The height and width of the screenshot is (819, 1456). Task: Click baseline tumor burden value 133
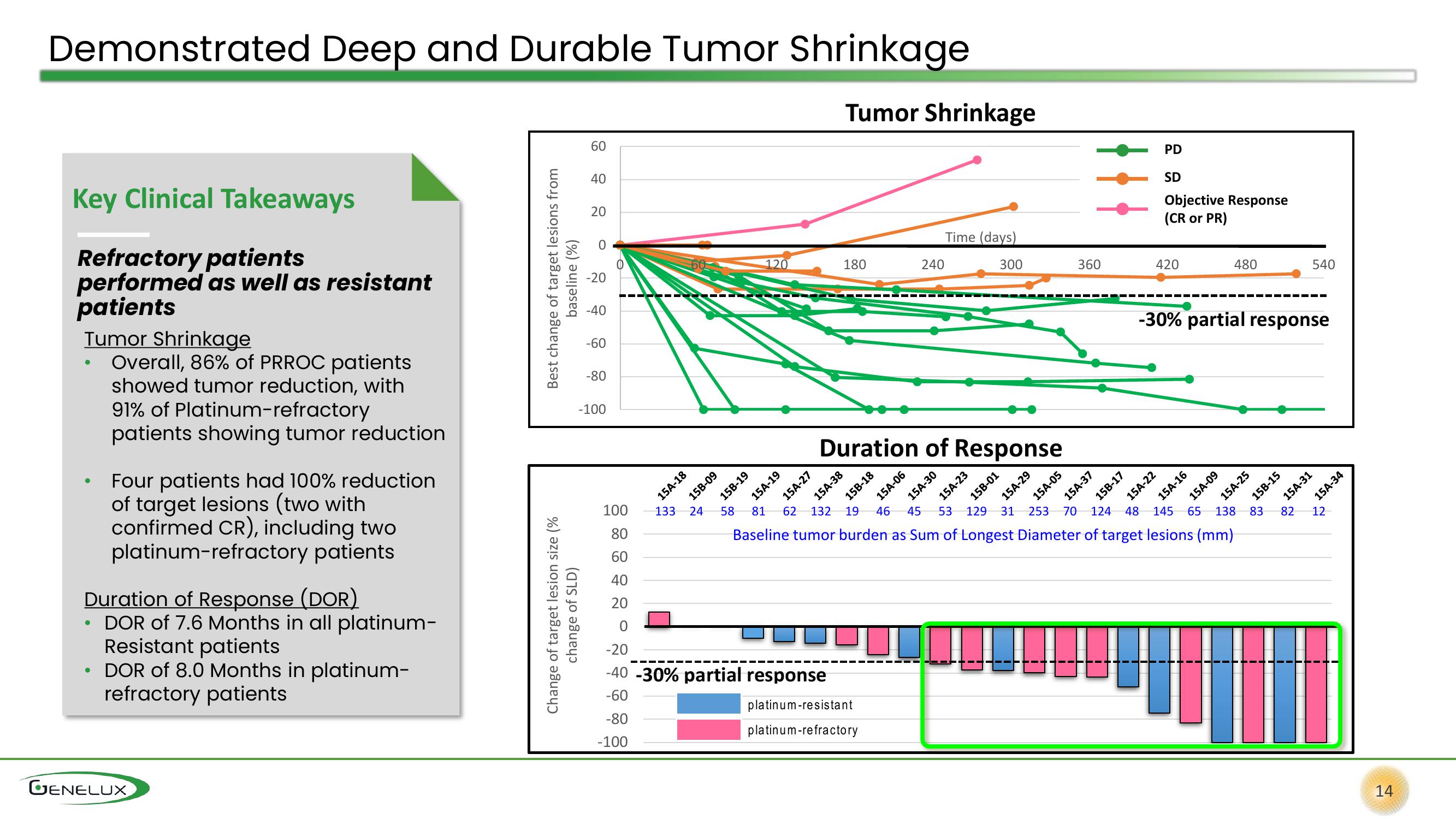click(x=665, y=511)
